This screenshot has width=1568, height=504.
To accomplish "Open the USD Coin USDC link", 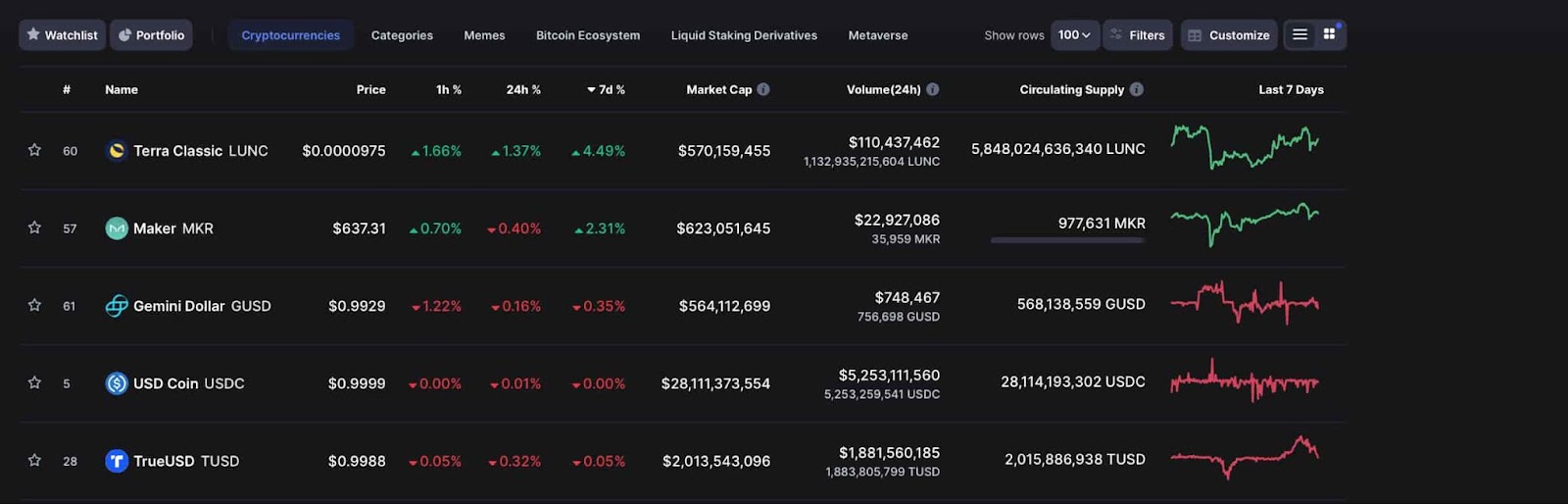I will [x=189, y=382].
